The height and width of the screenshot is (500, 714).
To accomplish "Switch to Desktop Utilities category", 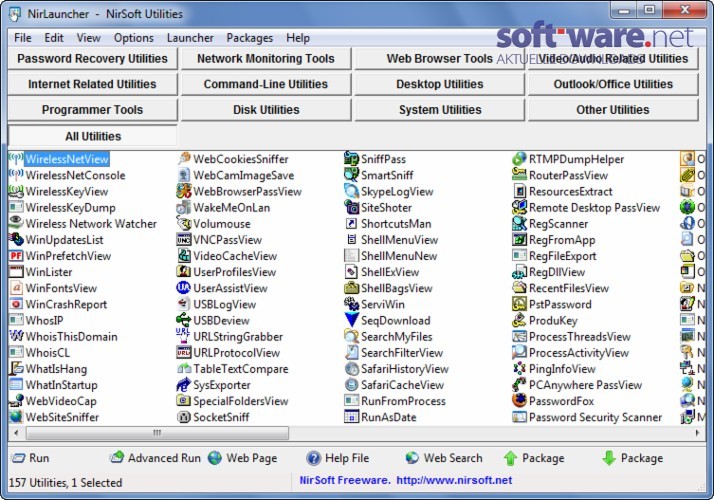I will click(439, 84).
